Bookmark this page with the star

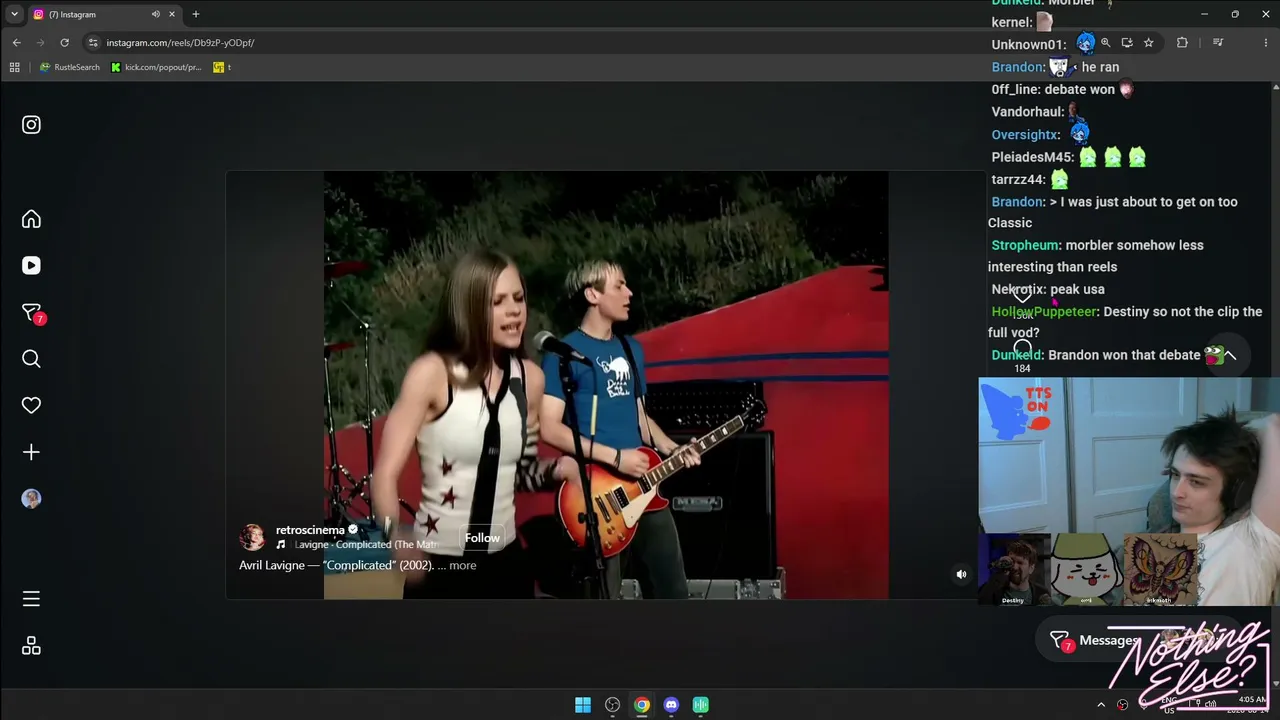[x=1149, y=43]
